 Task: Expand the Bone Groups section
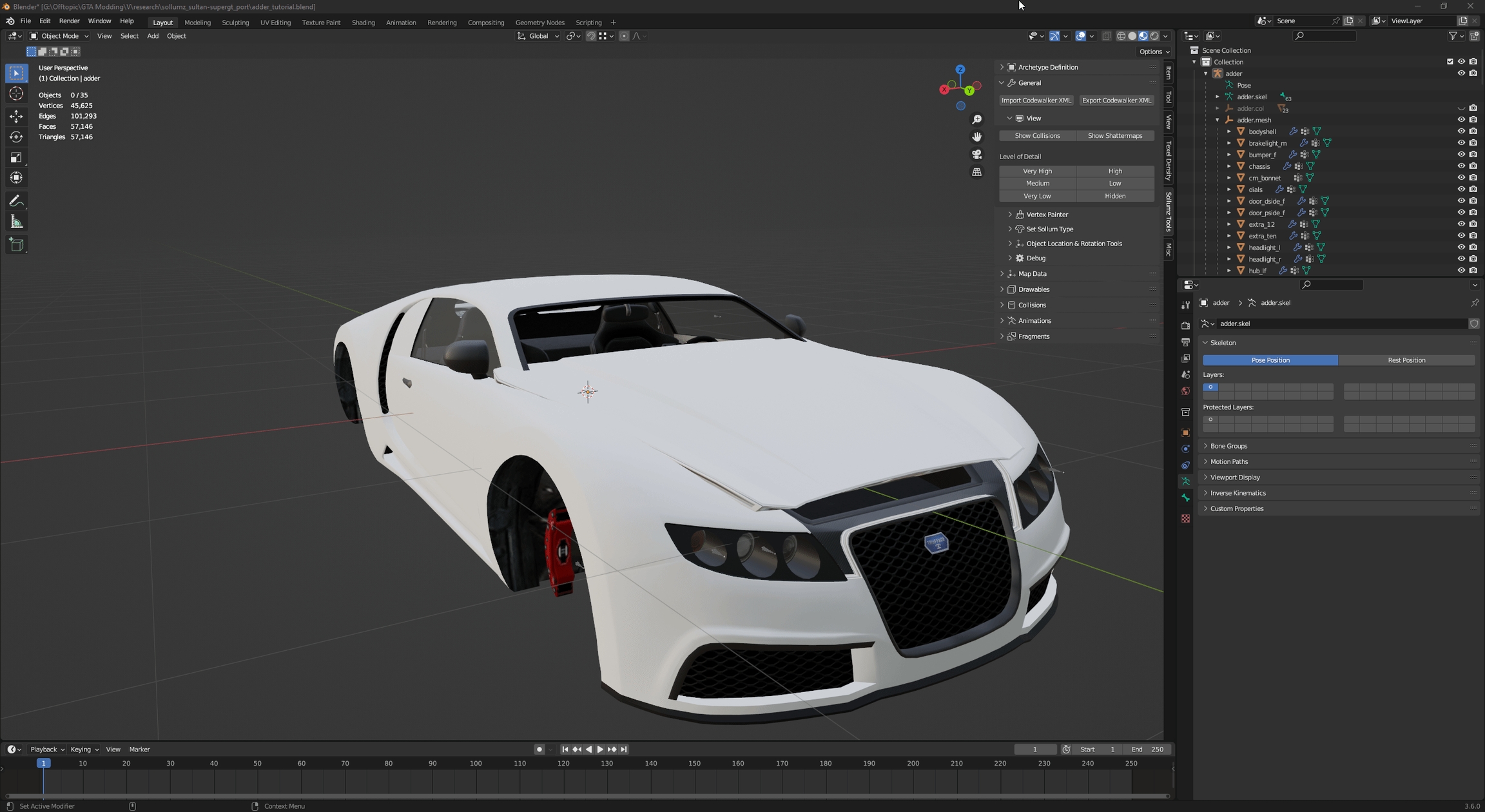(1228, 446)
